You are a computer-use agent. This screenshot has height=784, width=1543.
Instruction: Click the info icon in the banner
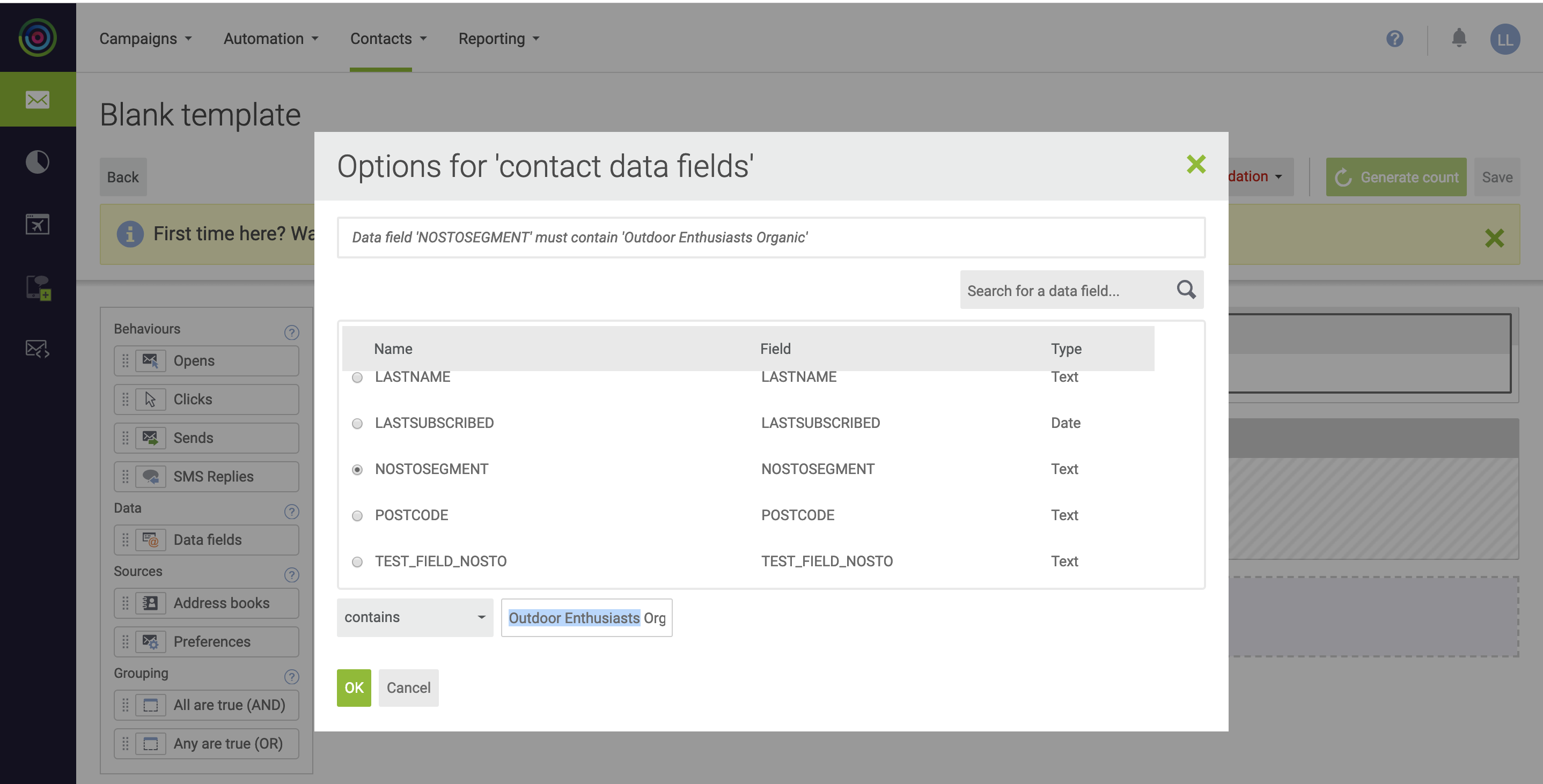[x=130, y=234]
